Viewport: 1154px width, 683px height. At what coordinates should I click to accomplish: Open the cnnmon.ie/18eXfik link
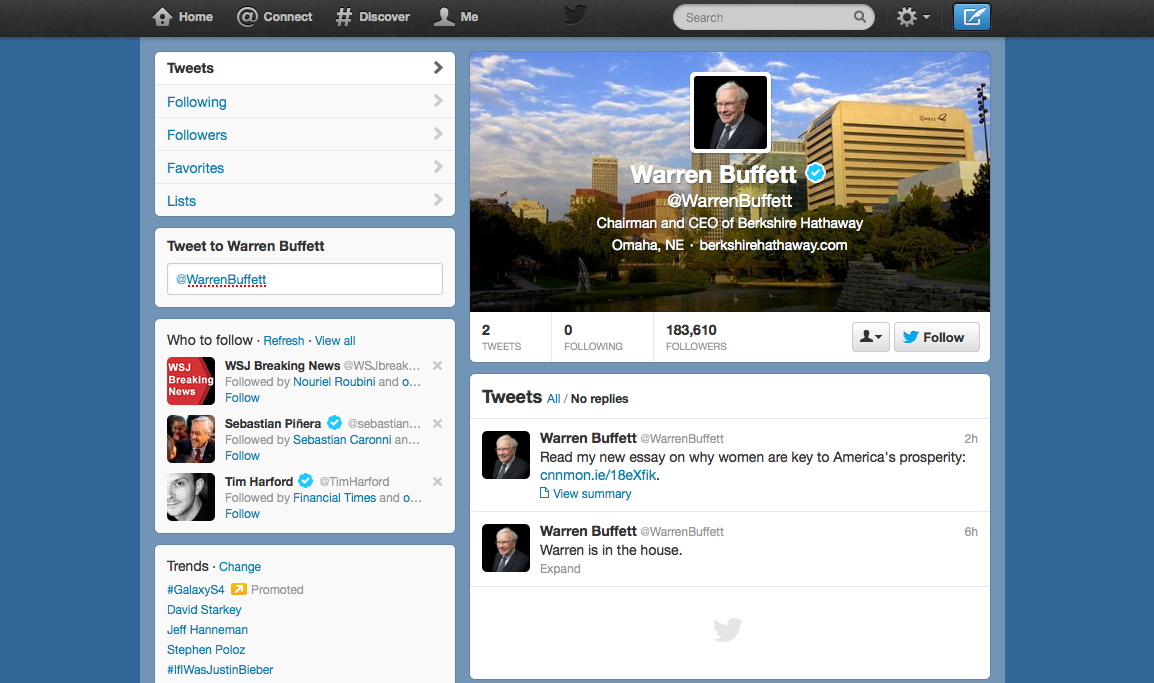click(x=598, y=475)
